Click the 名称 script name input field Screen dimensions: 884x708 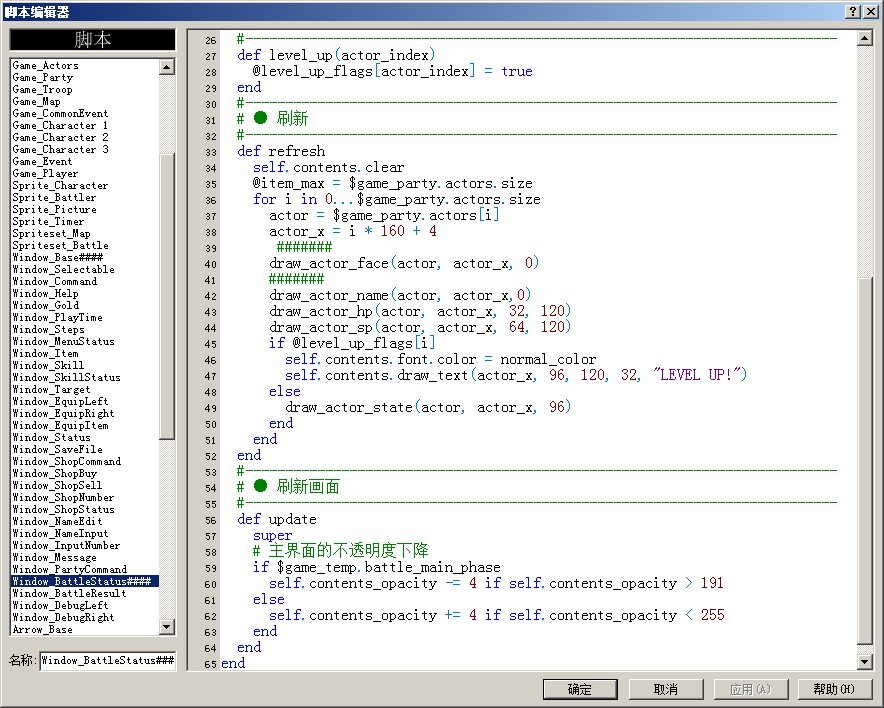click(x=108, y=660)
